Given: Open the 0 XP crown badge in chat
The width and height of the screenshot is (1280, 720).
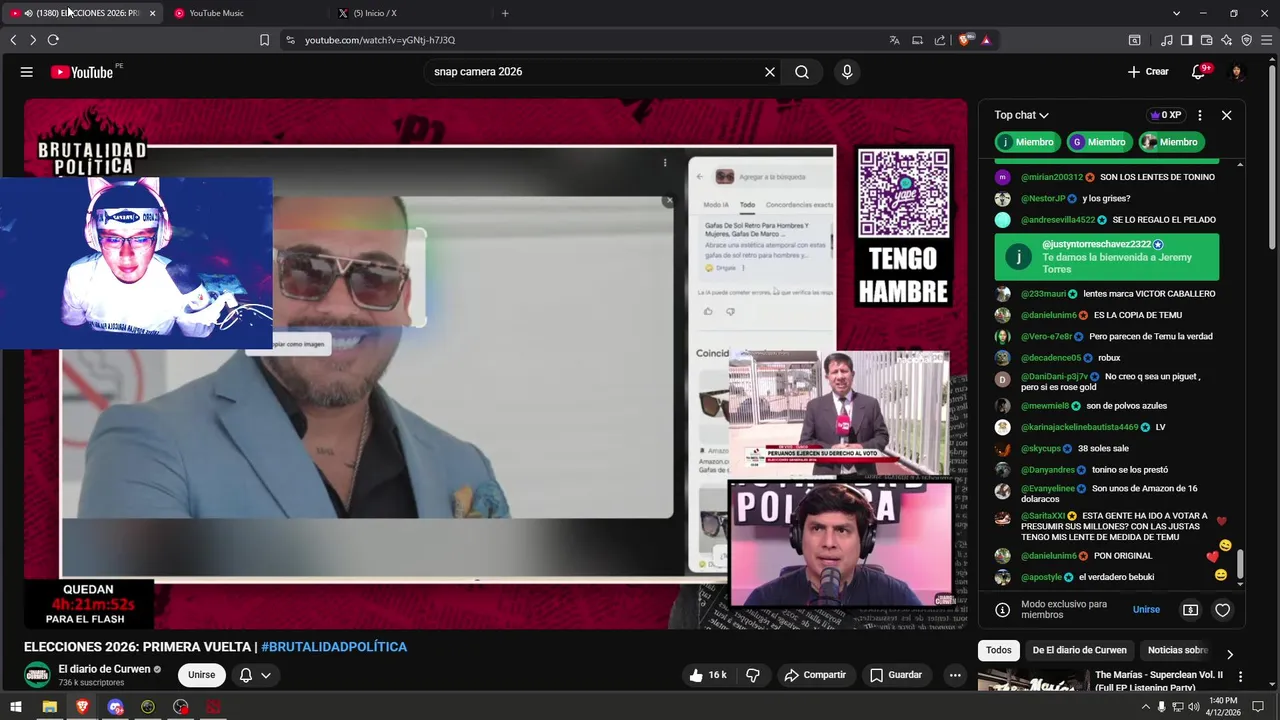Looking at the screenshot, I should 1165,115.
